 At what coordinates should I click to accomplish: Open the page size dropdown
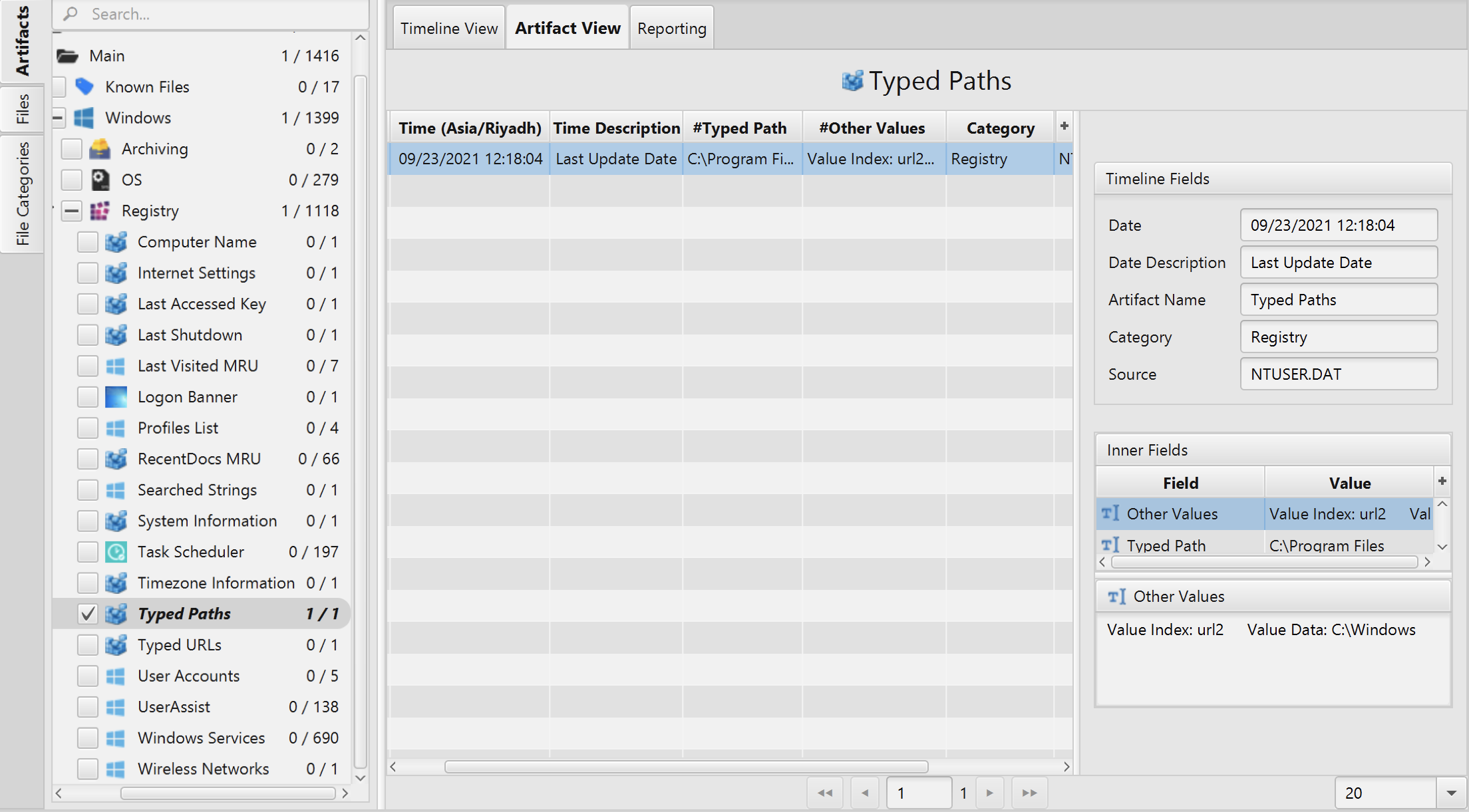[x=1451, y=793]
